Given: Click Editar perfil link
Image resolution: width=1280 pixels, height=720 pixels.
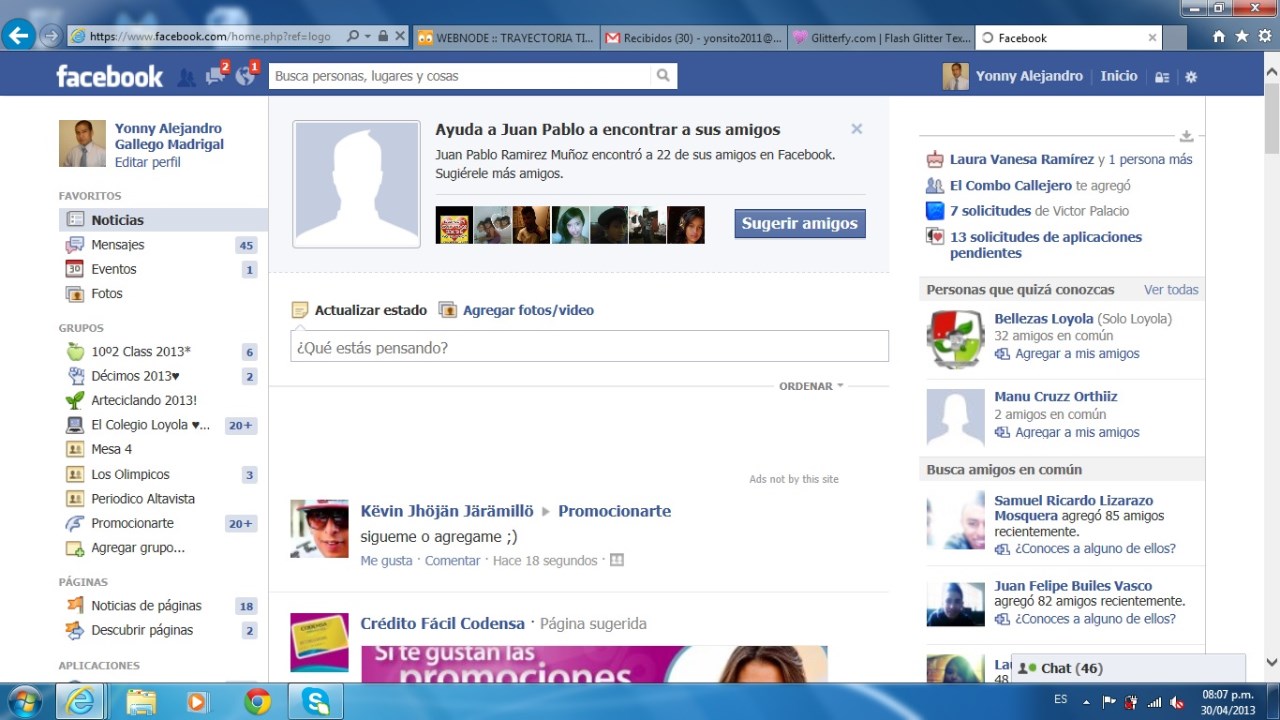Looking at the screenshot, I should (x=147, y=162).
